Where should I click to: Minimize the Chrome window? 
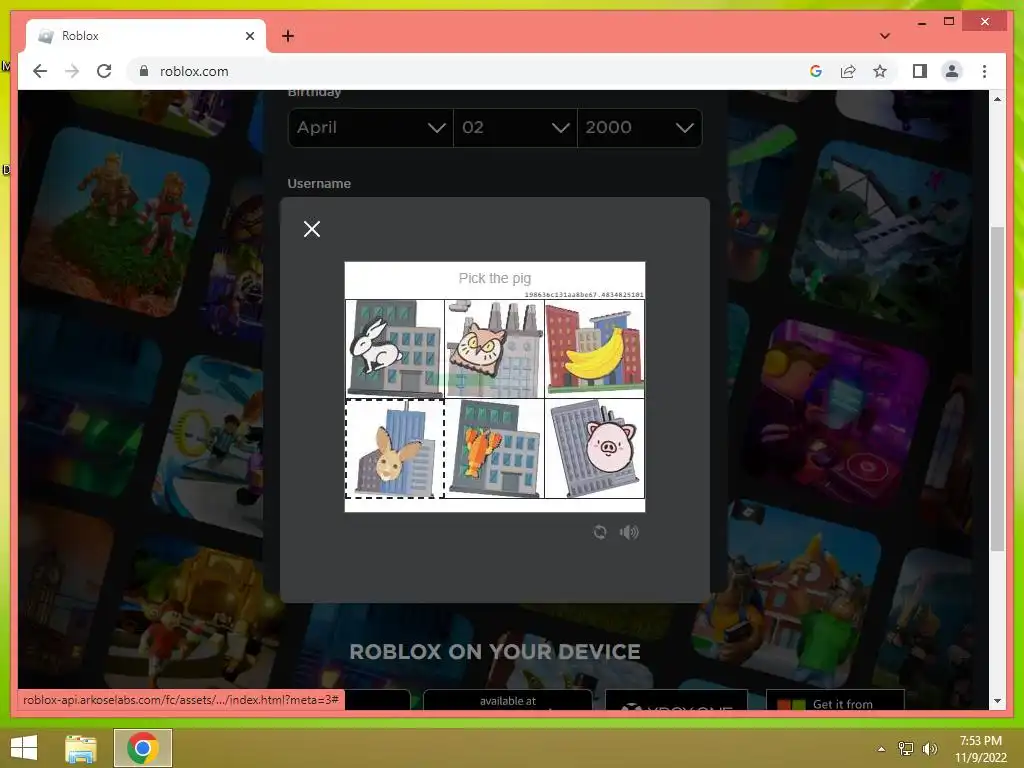[x=921, y=22]
